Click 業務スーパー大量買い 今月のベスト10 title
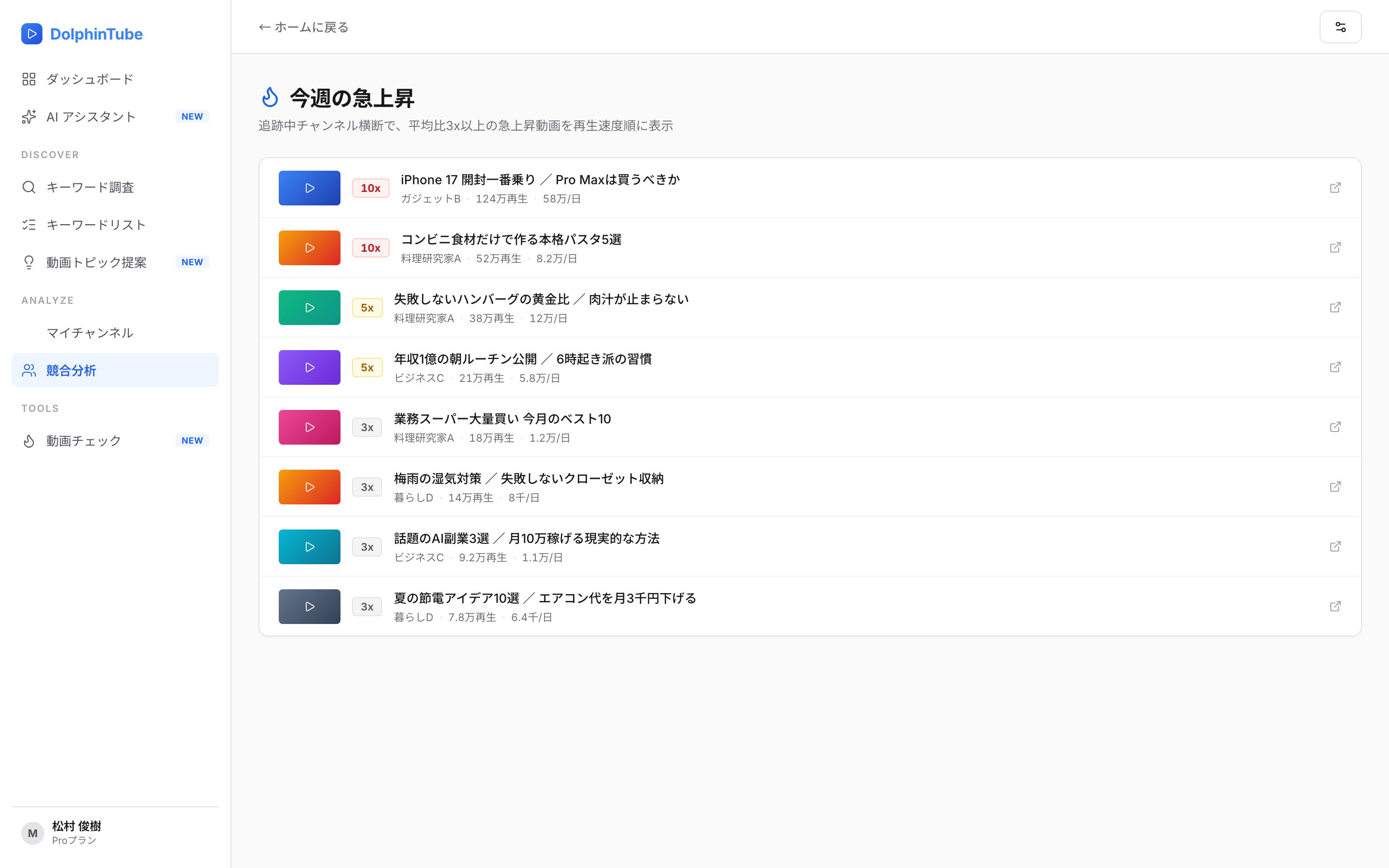 [502, 419]
